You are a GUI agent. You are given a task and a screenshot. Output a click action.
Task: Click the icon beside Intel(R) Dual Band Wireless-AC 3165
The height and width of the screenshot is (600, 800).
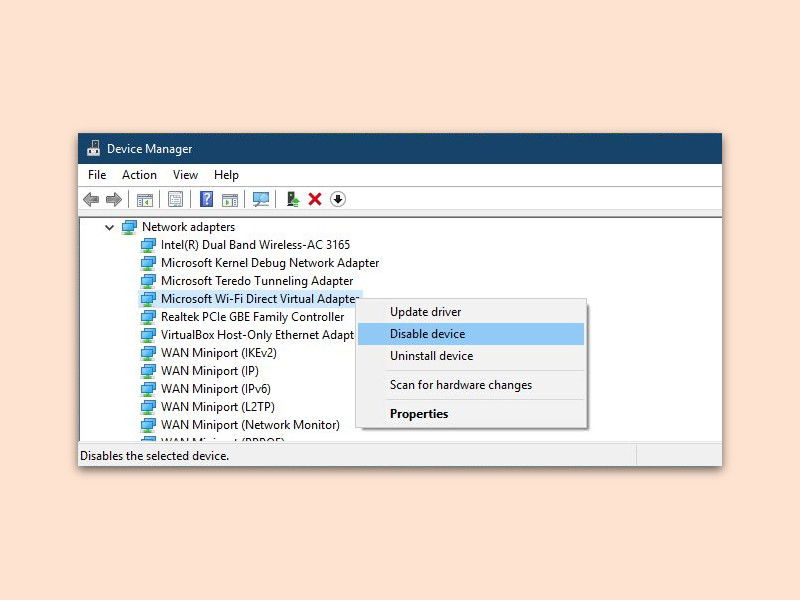pos(148,245)
